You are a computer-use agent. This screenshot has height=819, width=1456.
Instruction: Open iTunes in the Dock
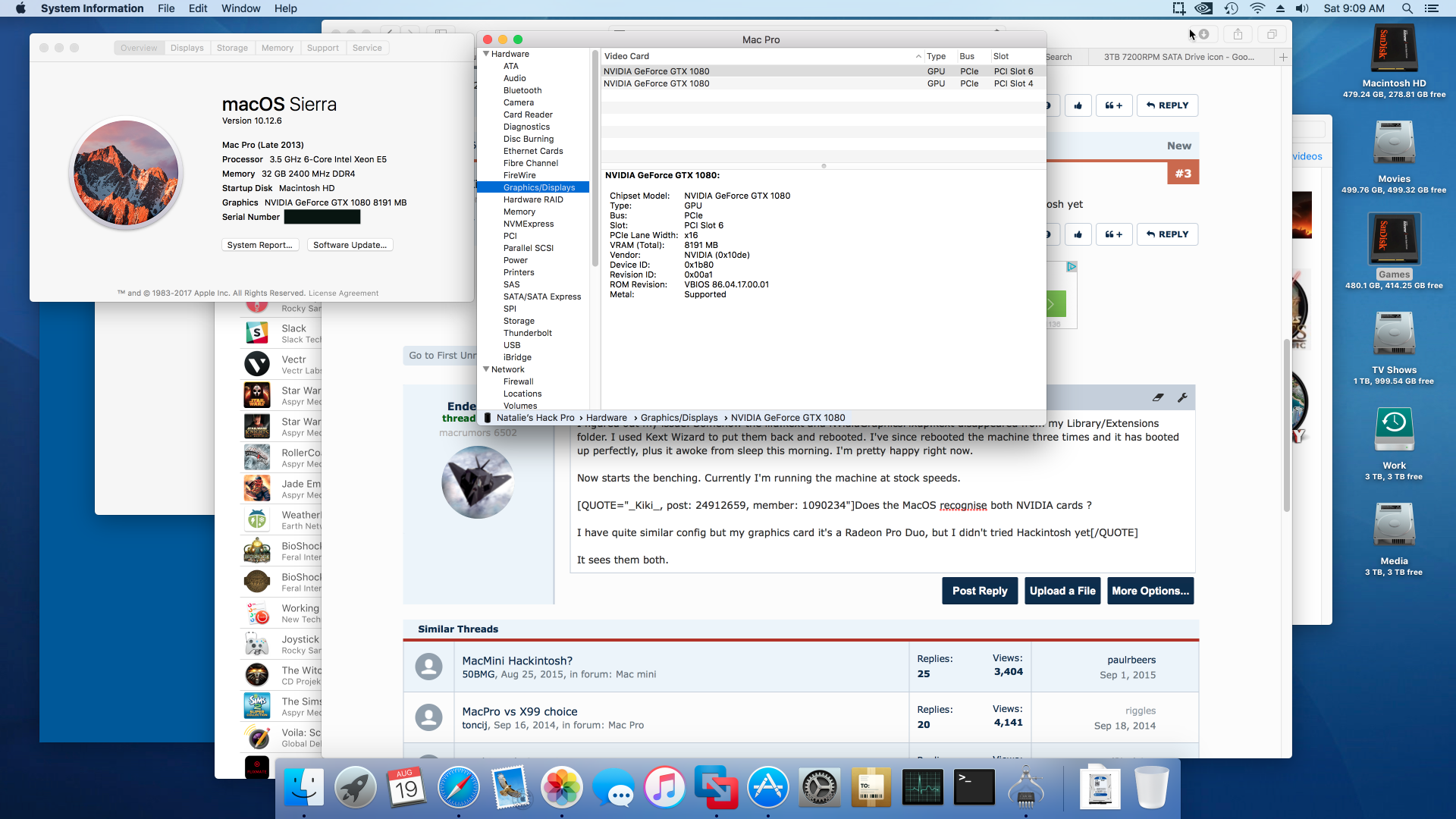coord(665,787)
